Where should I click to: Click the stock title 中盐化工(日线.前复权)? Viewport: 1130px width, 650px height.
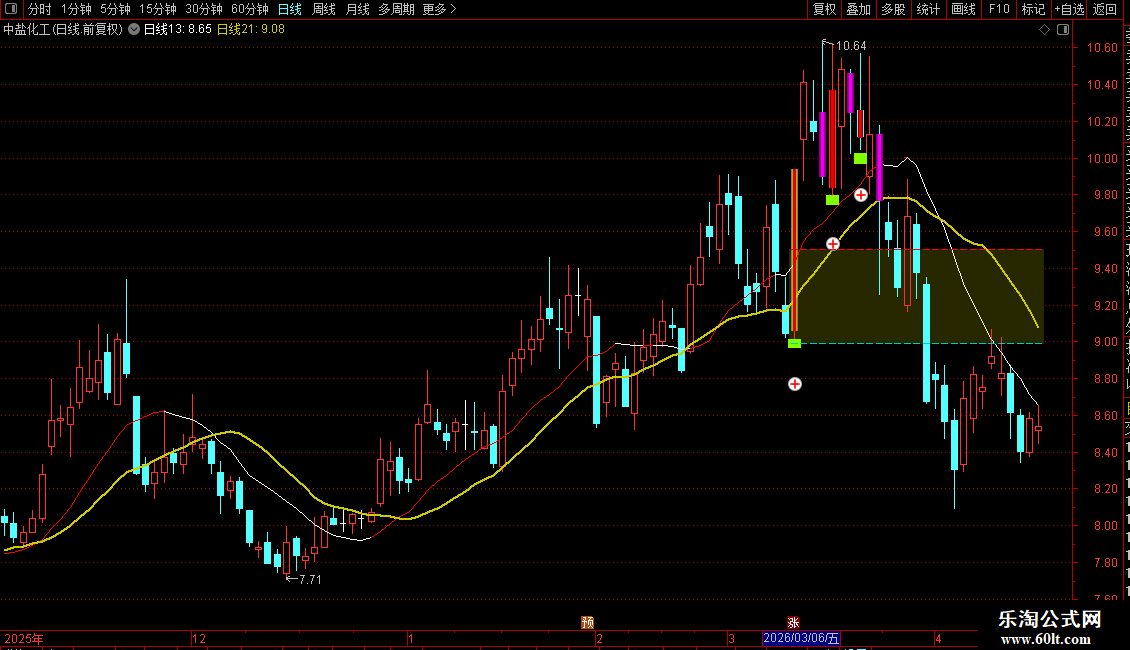[x=63, y=30]
